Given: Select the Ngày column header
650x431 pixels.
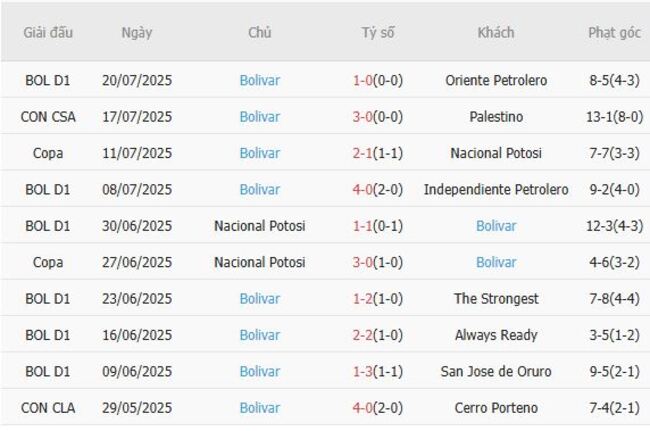Looking at the screenshot, I should (137, 33).
